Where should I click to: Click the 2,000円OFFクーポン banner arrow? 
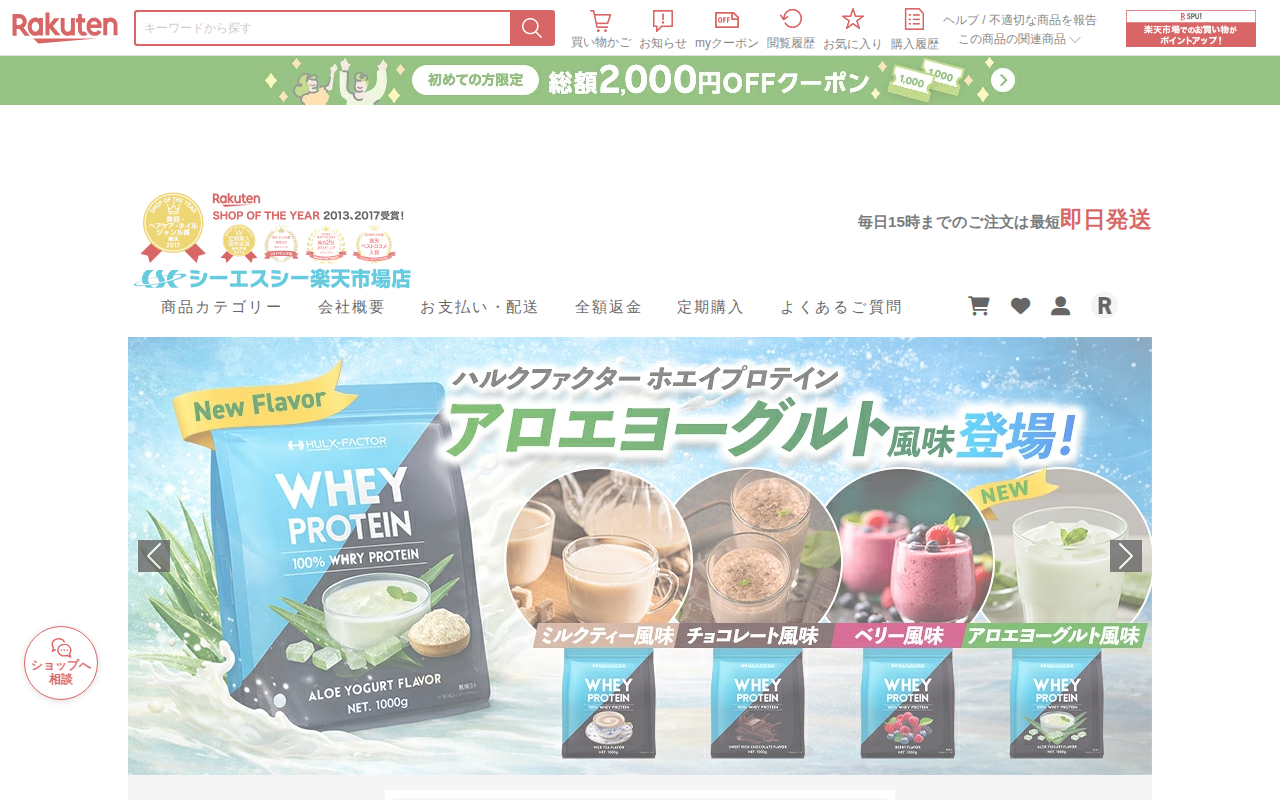(x=1003, y=80)
